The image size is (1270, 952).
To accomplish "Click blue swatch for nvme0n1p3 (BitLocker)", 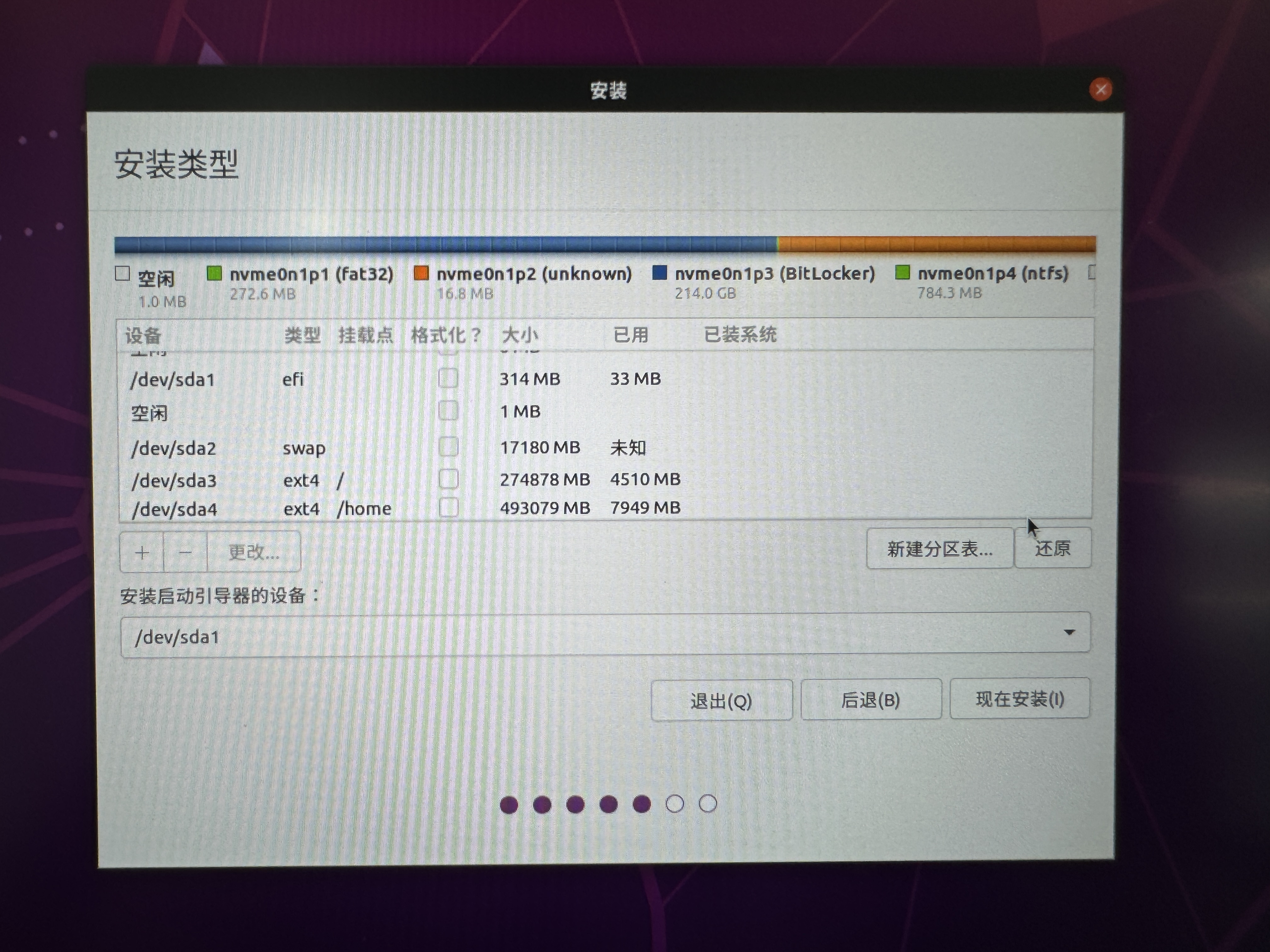I will coord(660,273).
